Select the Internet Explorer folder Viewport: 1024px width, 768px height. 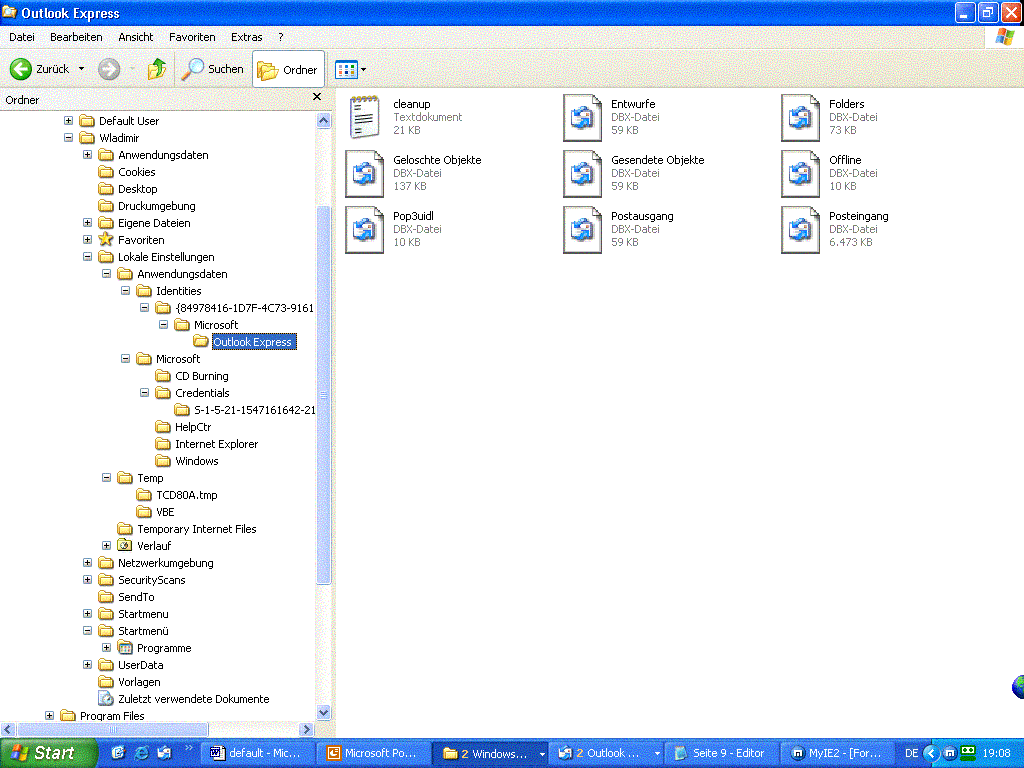[x=206, y=443]
